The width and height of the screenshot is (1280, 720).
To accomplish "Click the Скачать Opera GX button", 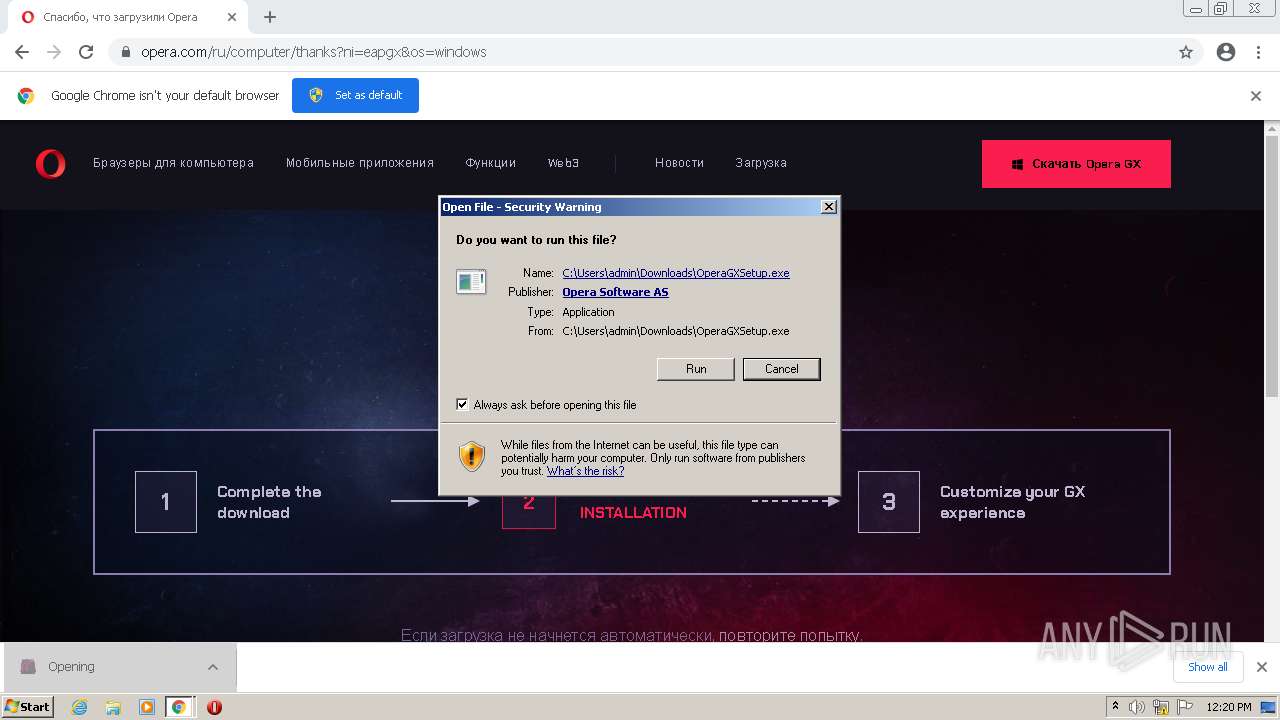I will click(1076, 164).
